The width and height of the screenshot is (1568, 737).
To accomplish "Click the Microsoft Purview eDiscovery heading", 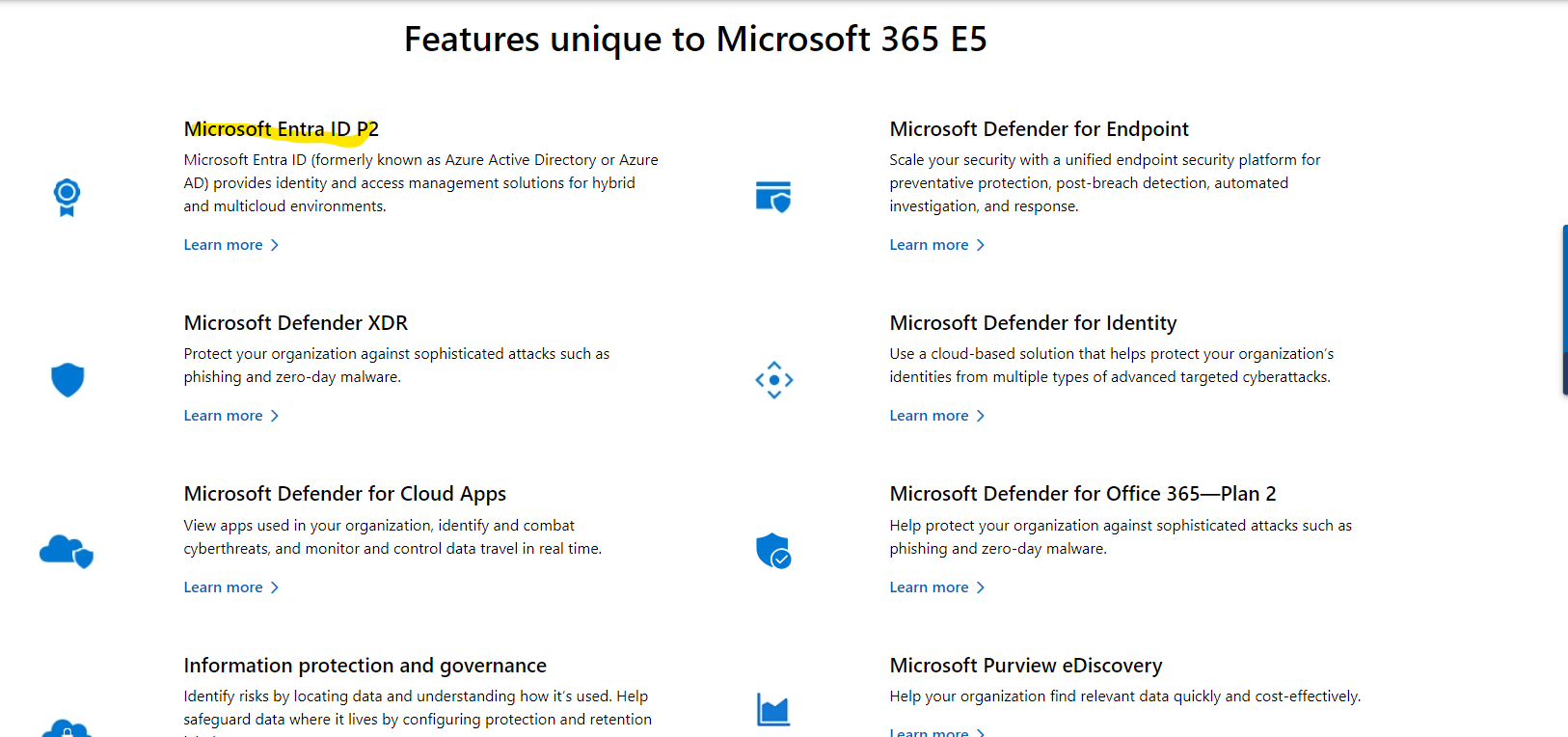I will (x=1026, y=666).
